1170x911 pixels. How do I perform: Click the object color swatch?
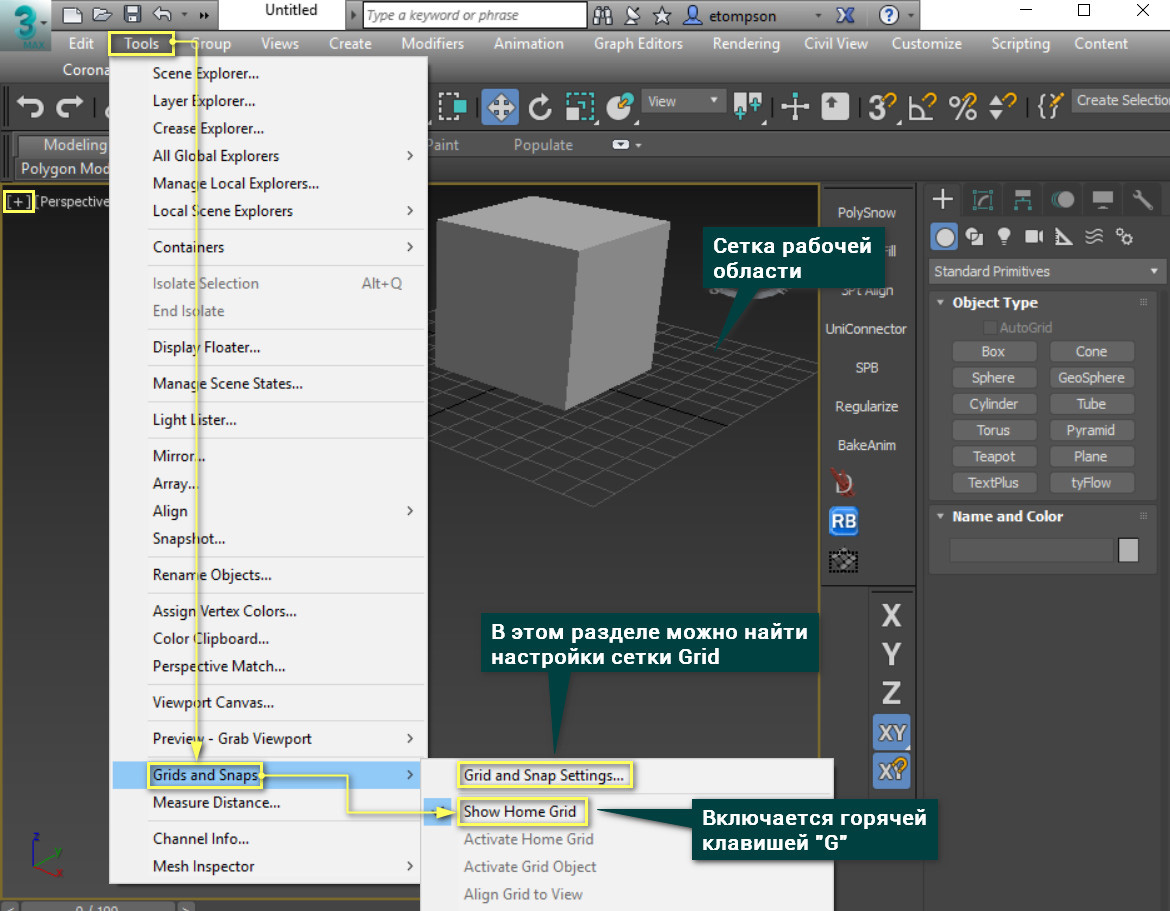(x=1128, y=550)
